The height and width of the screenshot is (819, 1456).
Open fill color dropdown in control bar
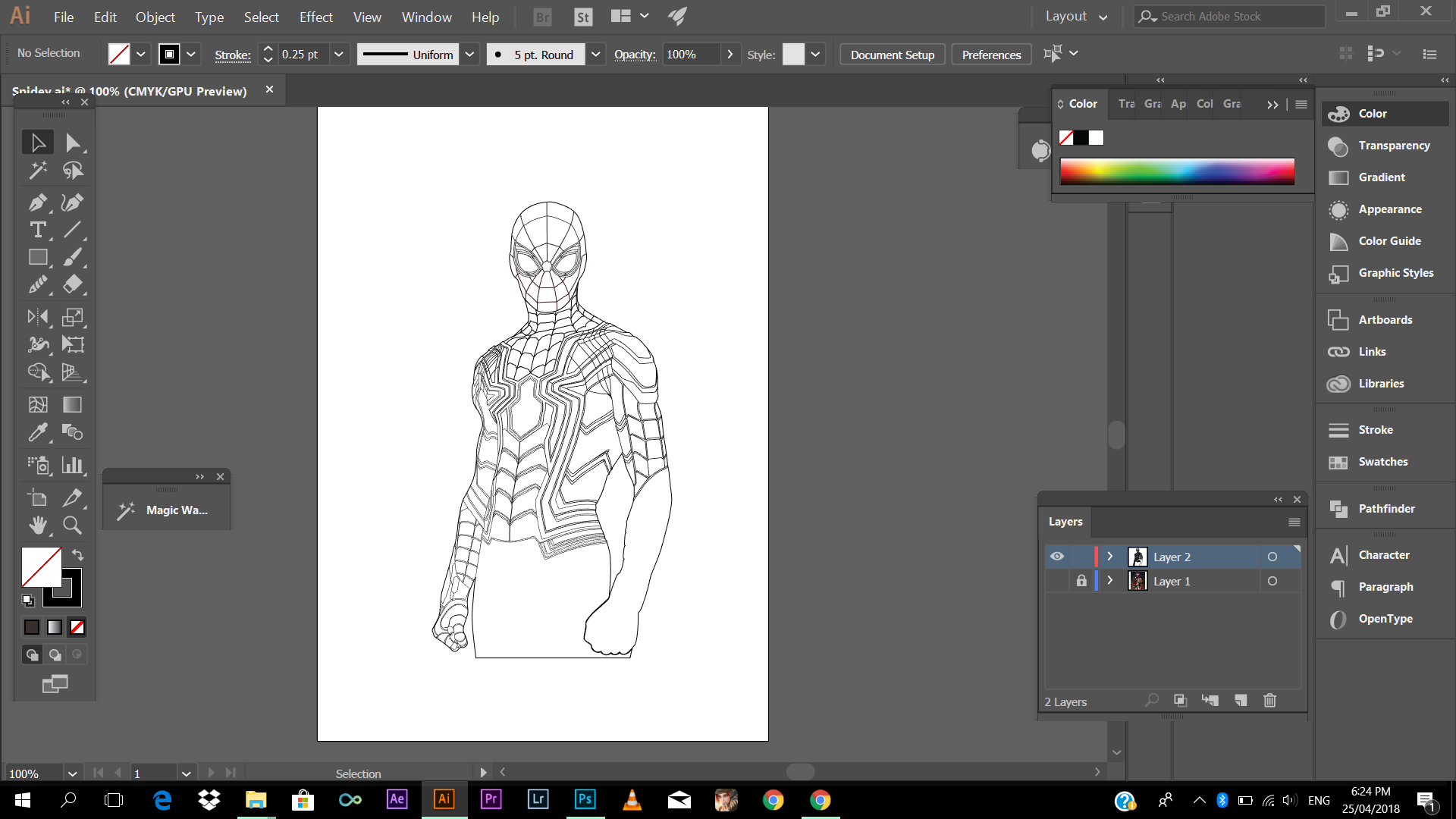point(141,55)
